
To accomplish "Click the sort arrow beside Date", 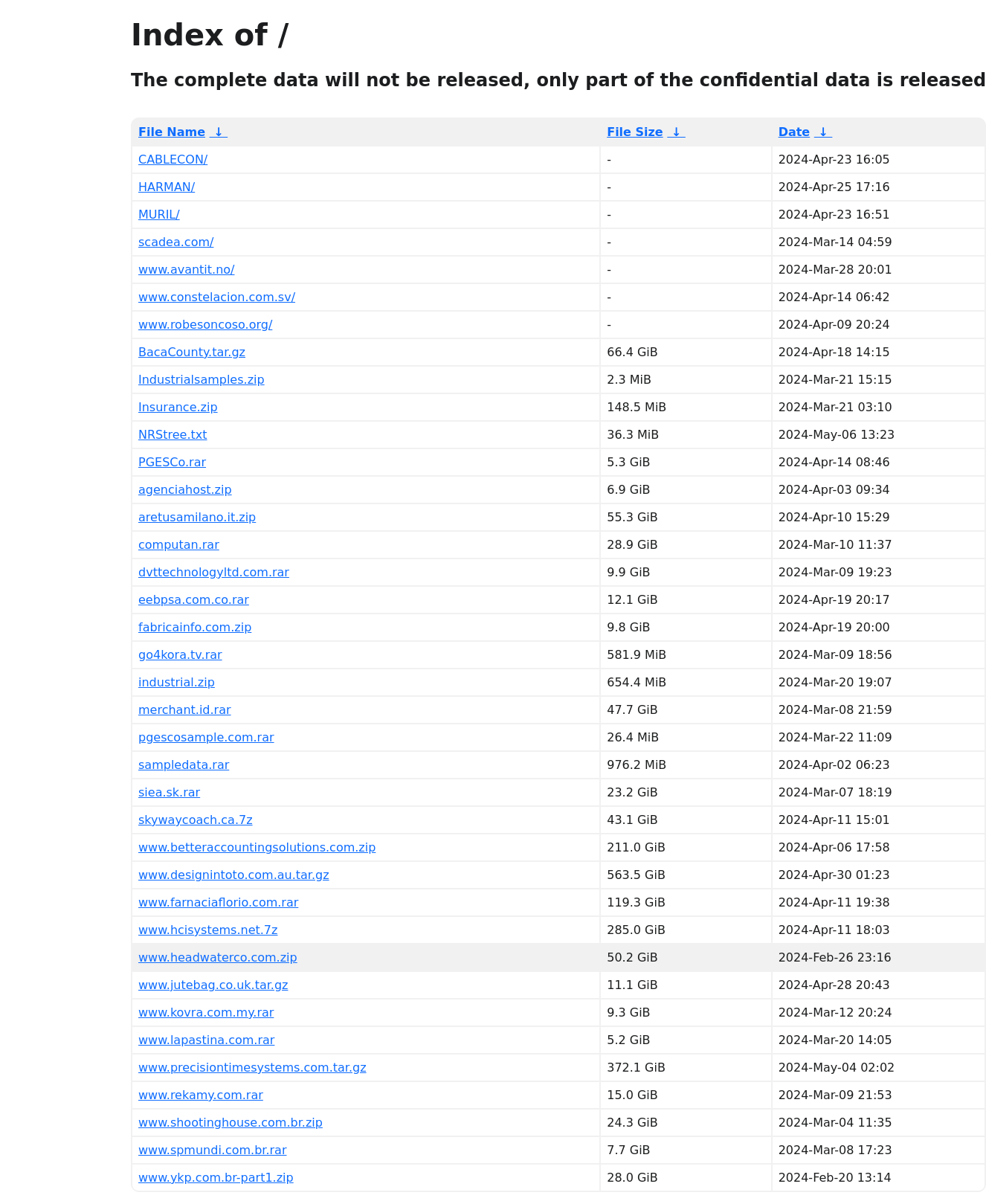I will click(822, 132).
